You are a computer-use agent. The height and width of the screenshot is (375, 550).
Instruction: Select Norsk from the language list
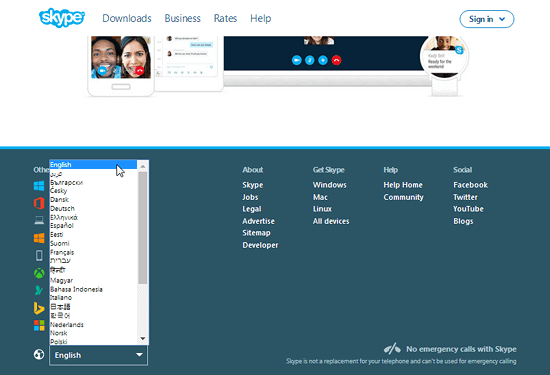click(x=93, y=333)
